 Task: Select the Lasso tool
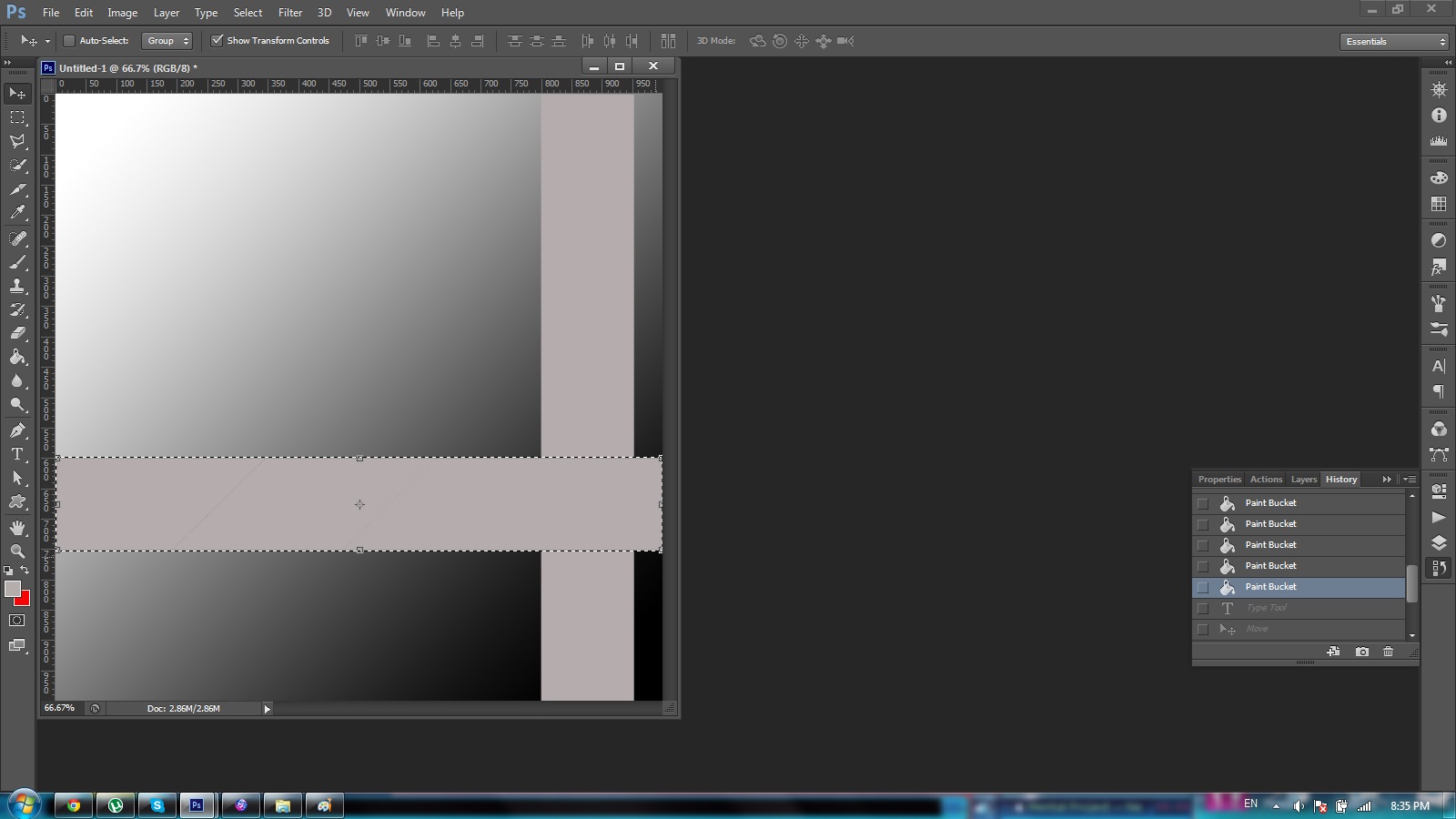[17, 141]
